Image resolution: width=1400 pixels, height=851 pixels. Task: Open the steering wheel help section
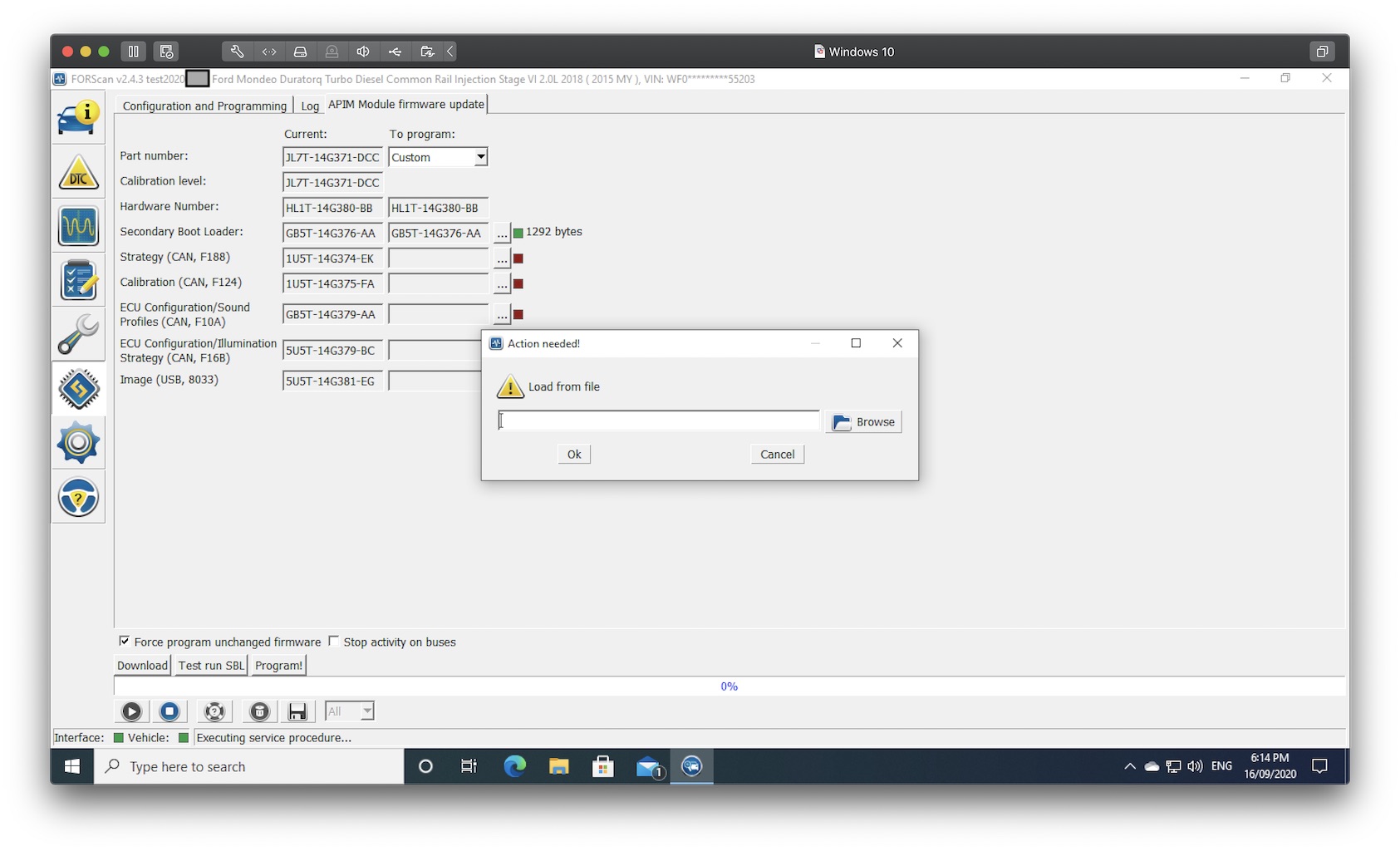click(78, 497)
